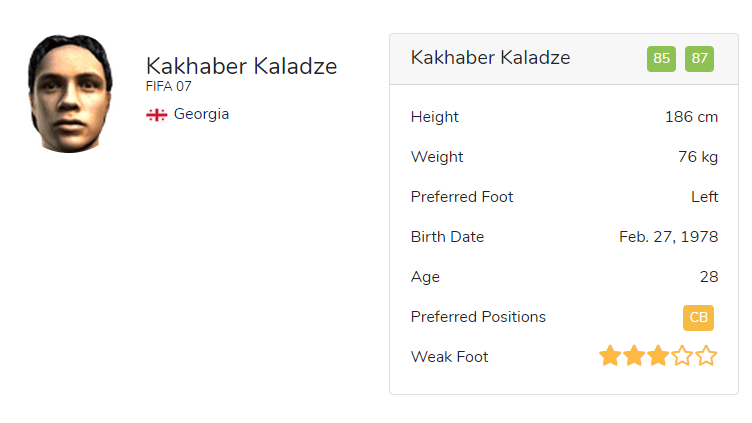Open the Georgia nationality link

tap(201, 114)
